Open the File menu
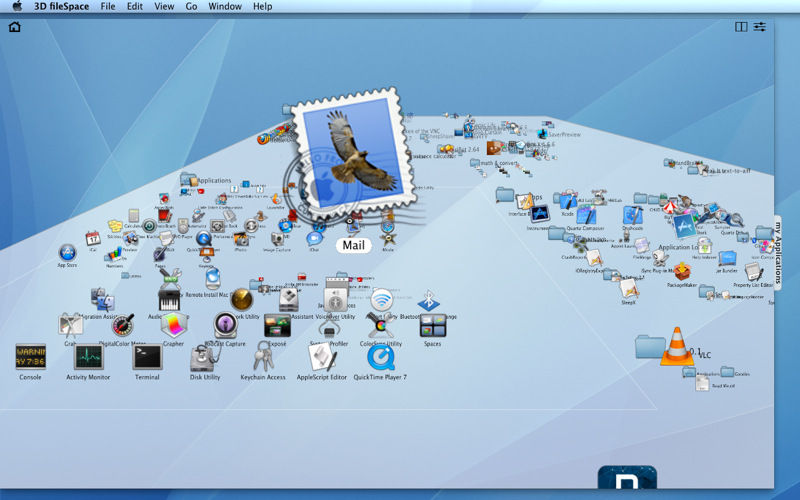 [108, 6]
